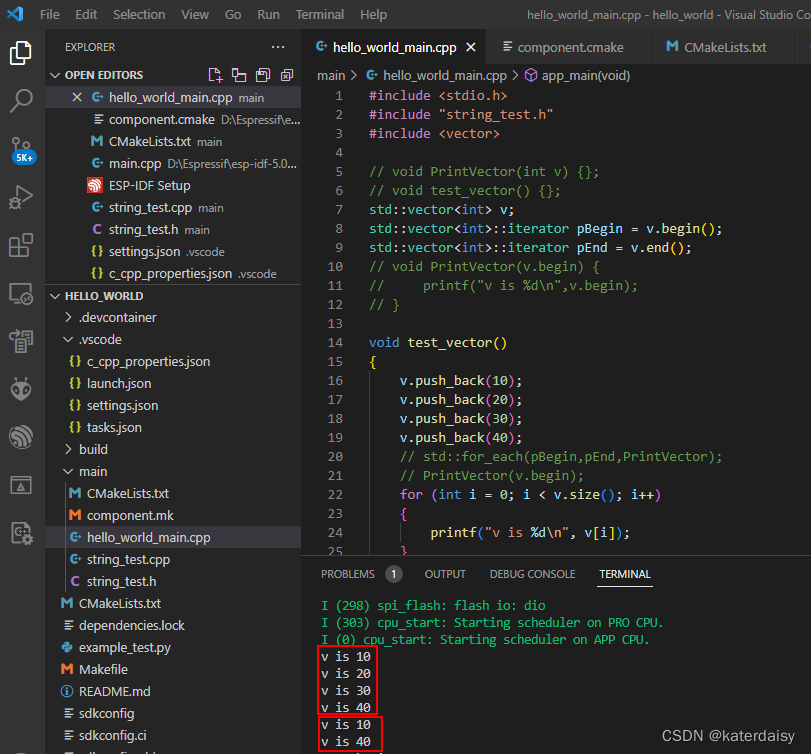Click New Untitled File icon in Open Editors
811x754 pixels.
(x=215, y=75)
